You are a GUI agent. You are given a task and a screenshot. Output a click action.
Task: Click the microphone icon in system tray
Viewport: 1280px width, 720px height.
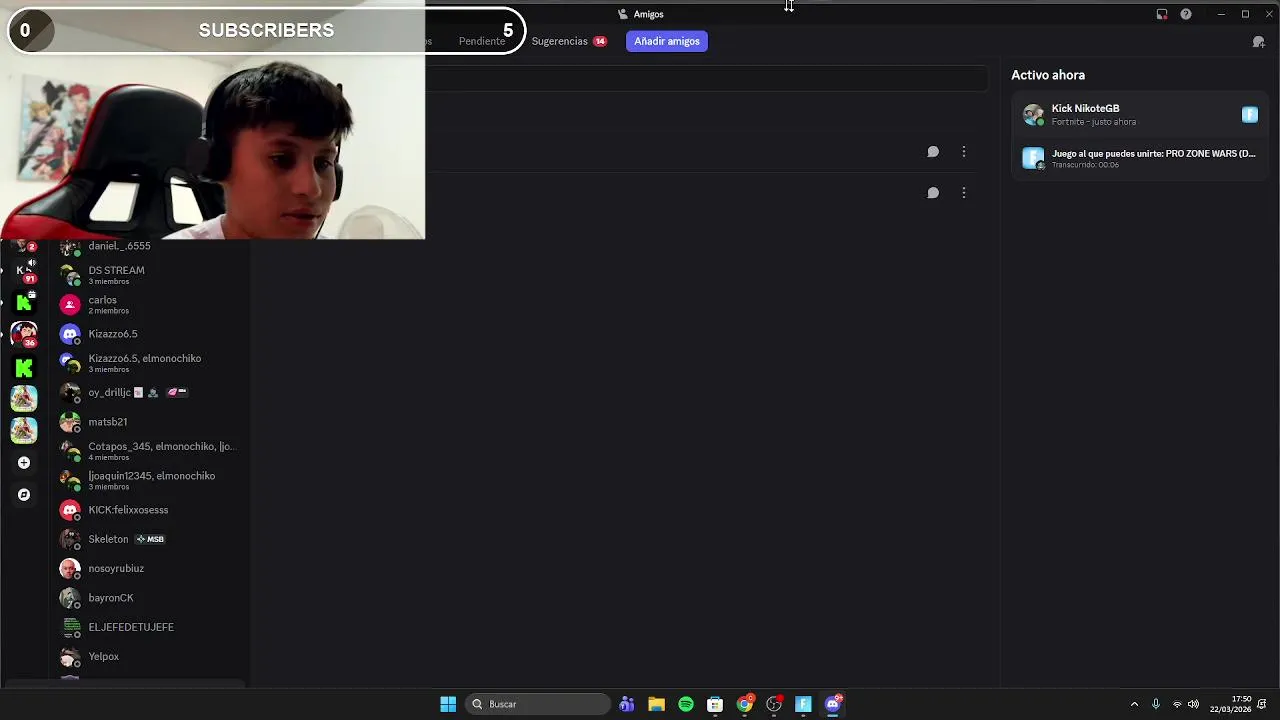point(1156,704)
